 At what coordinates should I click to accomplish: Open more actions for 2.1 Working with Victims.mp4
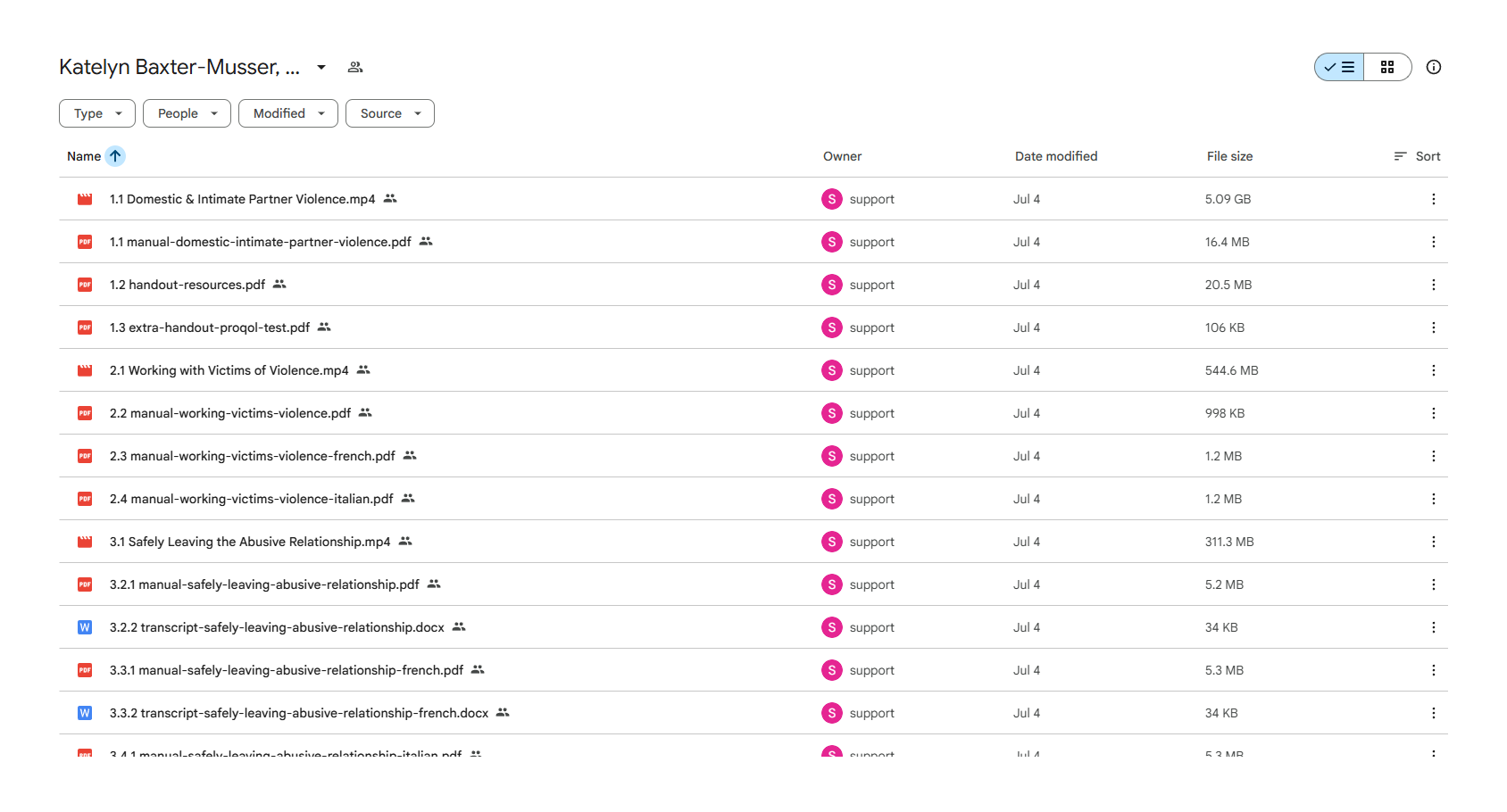[x=1434, y=370]
